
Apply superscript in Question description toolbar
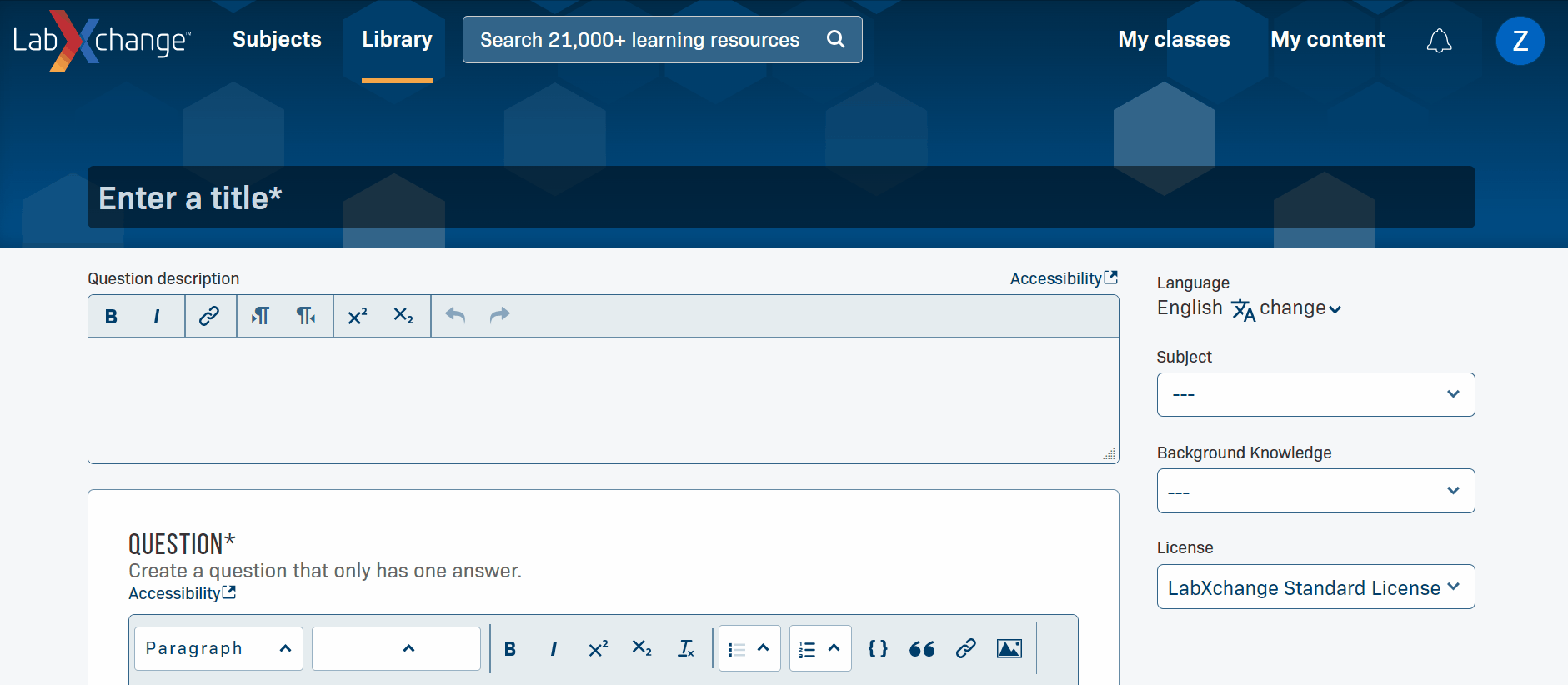coord(358,316)
